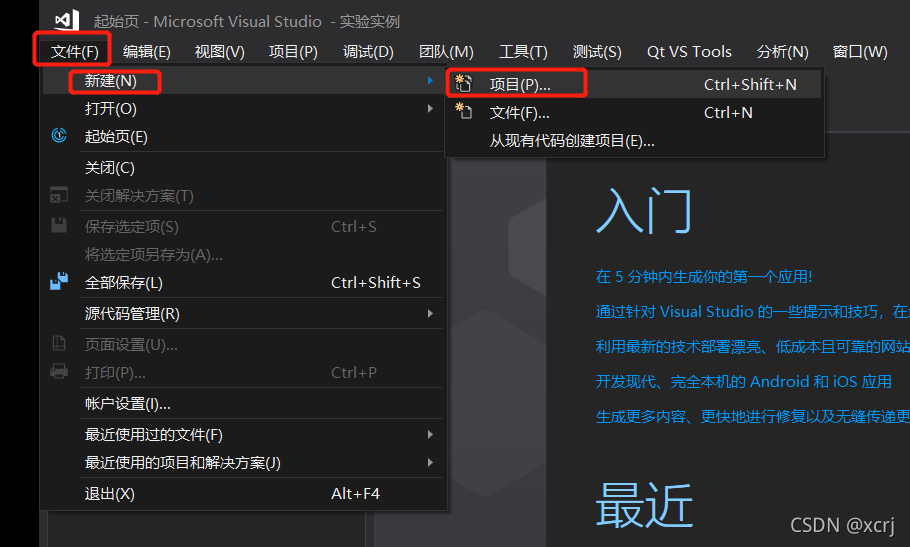The width and height of the screenshot is (910, 547).
Task: Open the 分析(N) menu
Action: pyautogui.click(x=782, y=52)
